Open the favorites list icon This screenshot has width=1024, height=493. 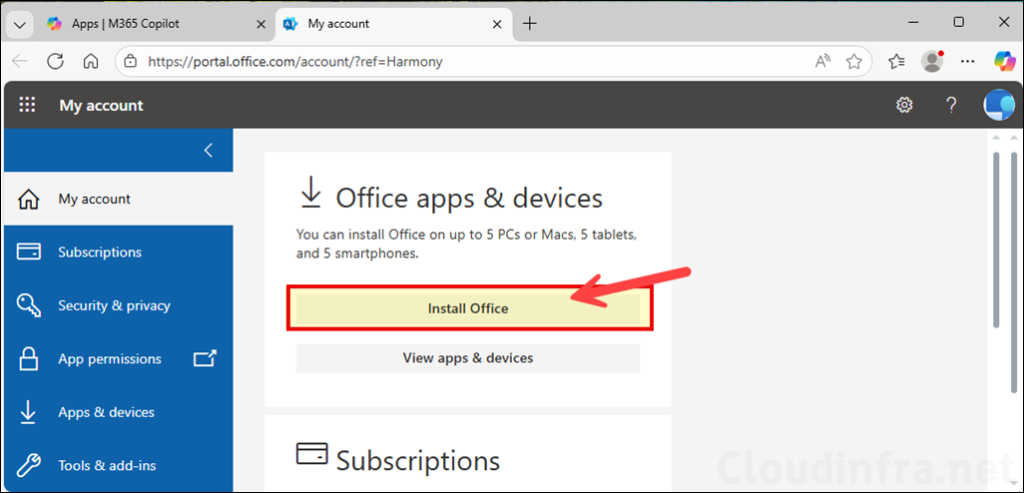[897, 61]
